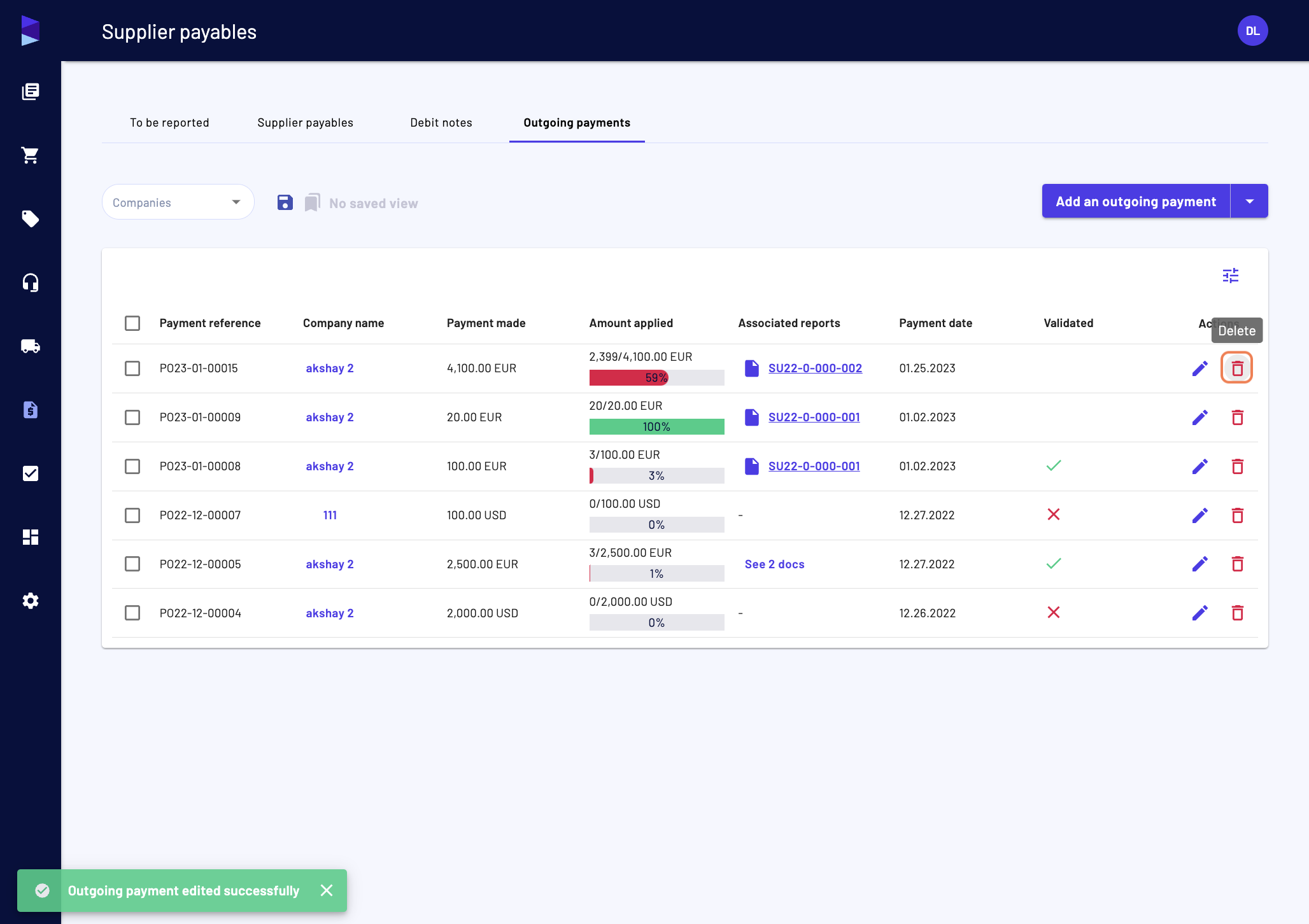The width and height of the screenshot is (1309, 924).
Task: Click the save view floppy disk icon
Action: tap(285, 202)
